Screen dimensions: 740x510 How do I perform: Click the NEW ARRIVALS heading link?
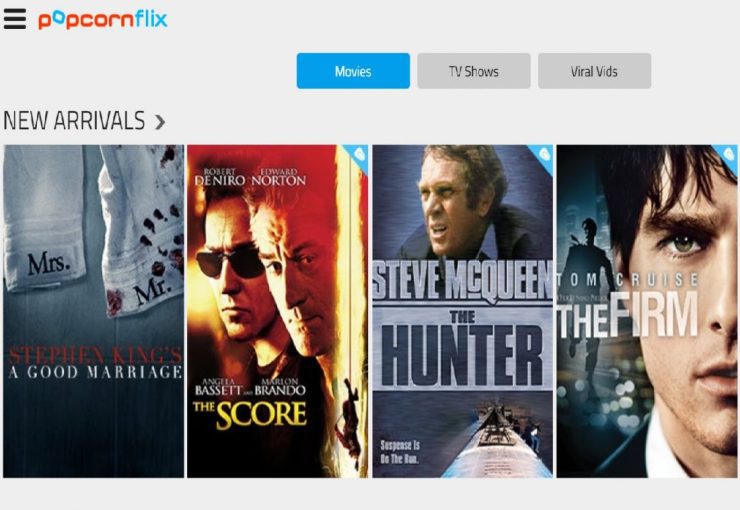pyautogui.click(x=74, y=120)
